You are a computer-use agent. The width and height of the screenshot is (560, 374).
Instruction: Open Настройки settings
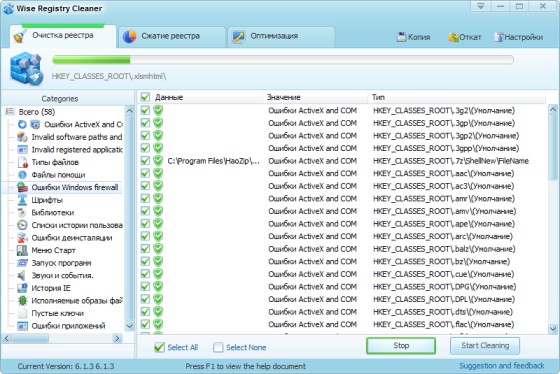519,37
